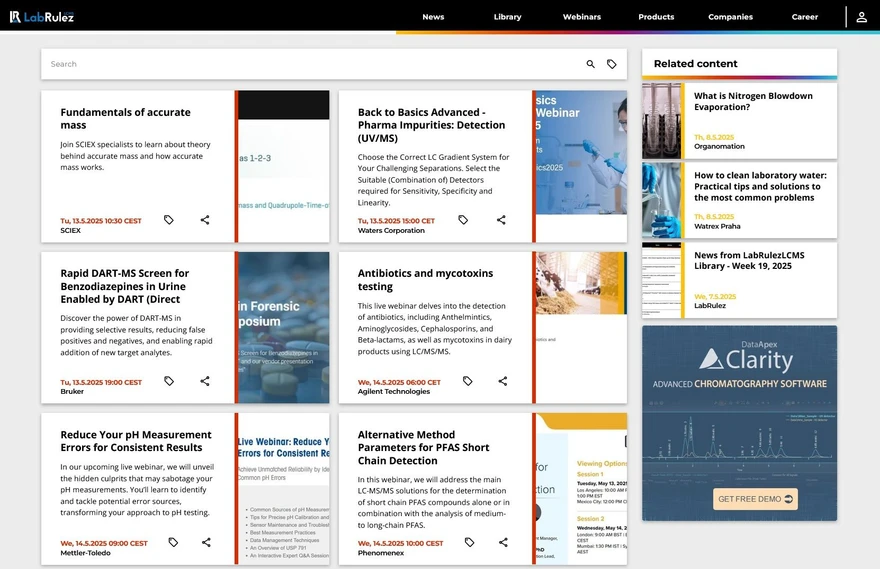The width and height of the screenshot is (880, 569).
Task: Share the Reduce Your pH Measurement webinar
Action: pyautogui.click(x=206, y=542)
